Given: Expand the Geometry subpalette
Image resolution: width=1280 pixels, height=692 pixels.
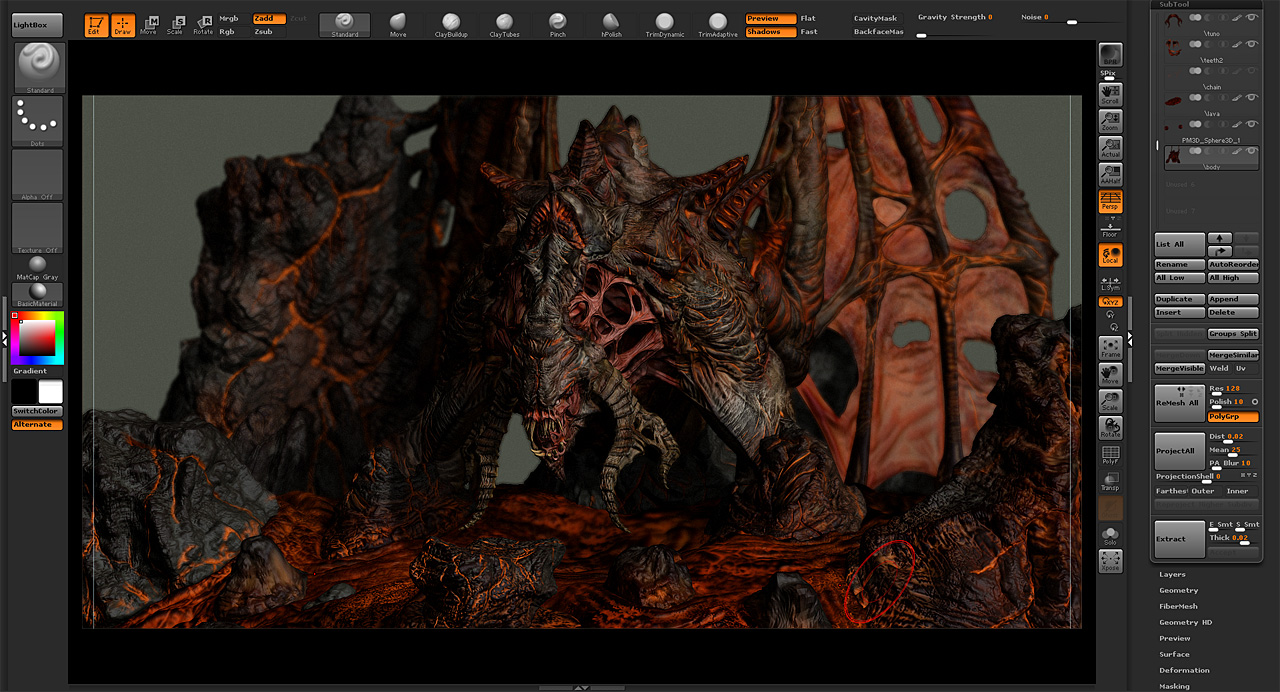Looking at the screenshot, I should tap(1178, 590).
